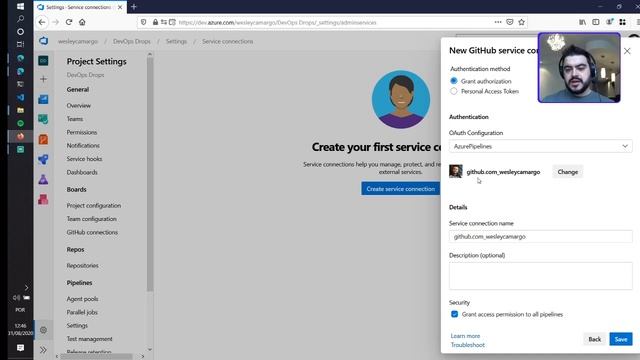This screenshot has height=360, width=640.
Task: Open Visual Studio Code from taskbar
Action: [x=20, y=97]
